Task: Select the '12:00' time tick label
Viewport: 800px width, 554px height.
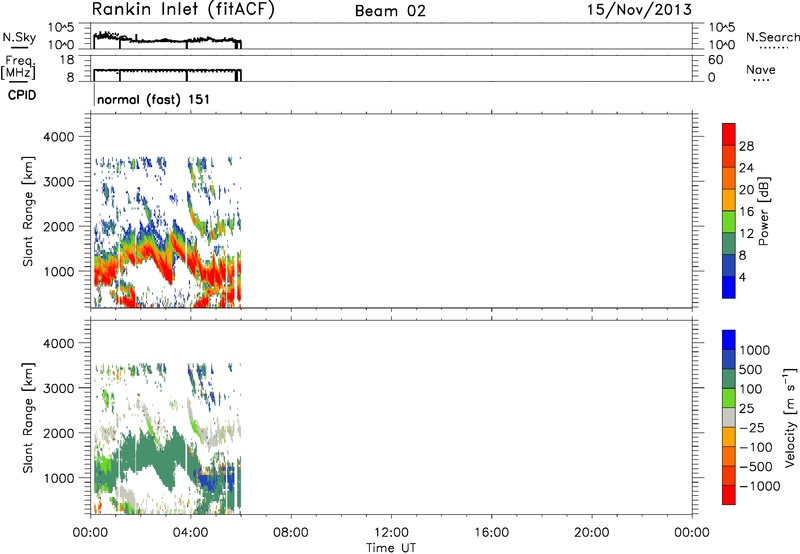Action: click(x=391, y=533)
